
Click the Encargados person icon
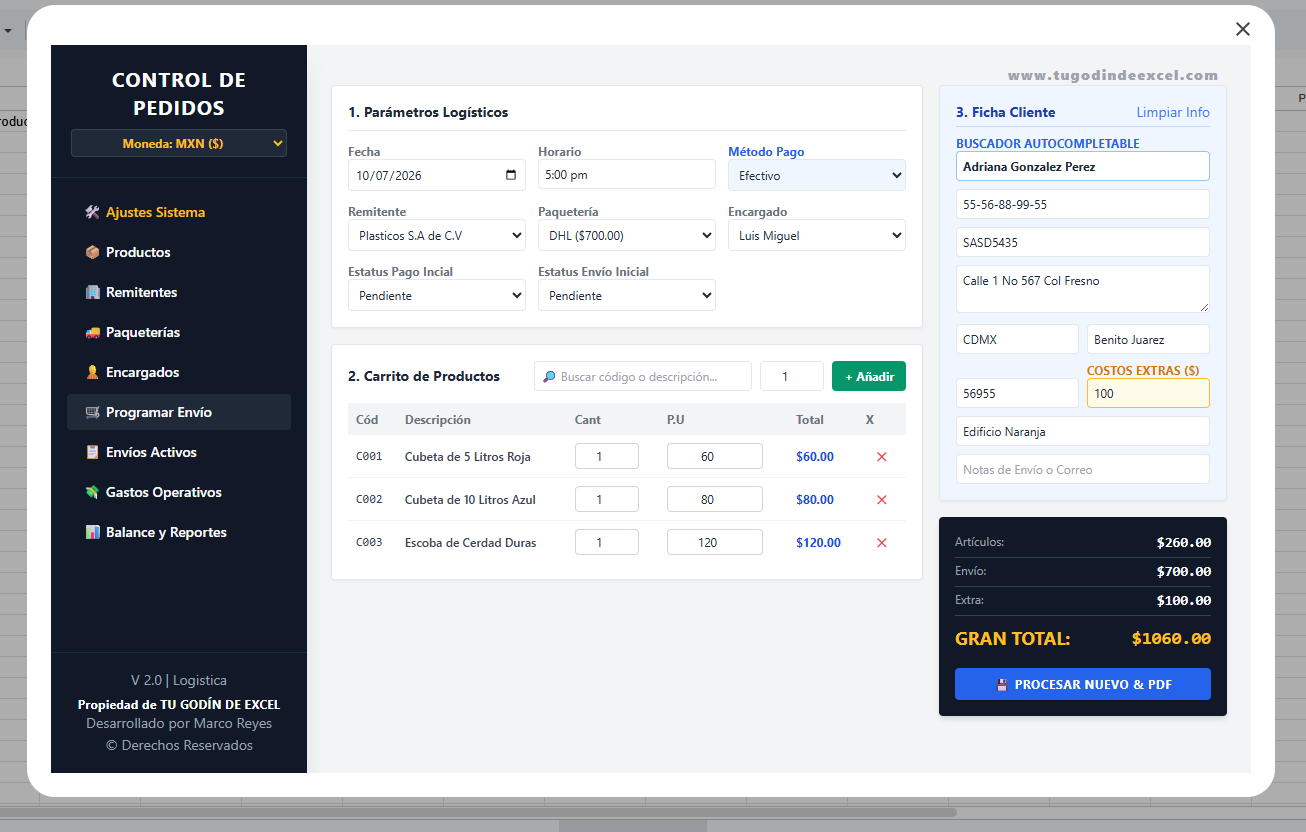click(92, 372)
